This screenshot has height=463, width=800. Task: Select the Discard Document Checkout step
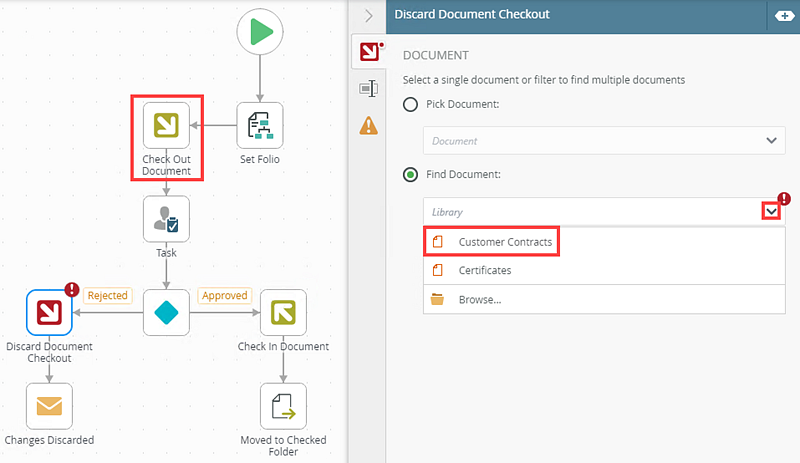coord(50,313)
